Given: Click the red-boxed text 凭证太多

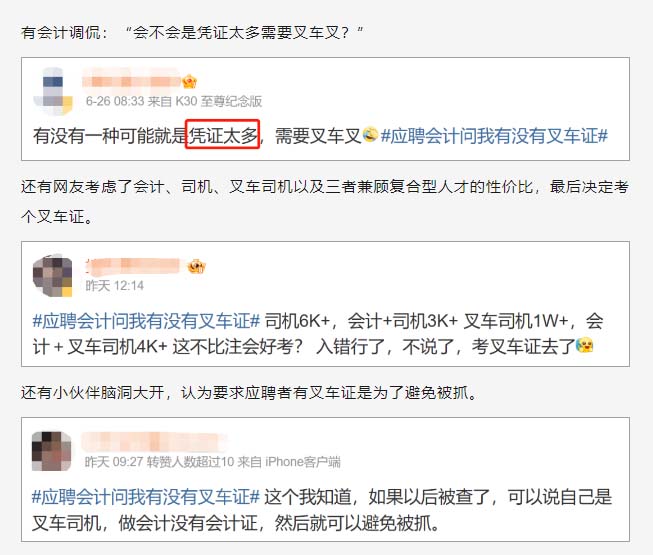Looking at the screenshot, I should click(x=223, y=134).
